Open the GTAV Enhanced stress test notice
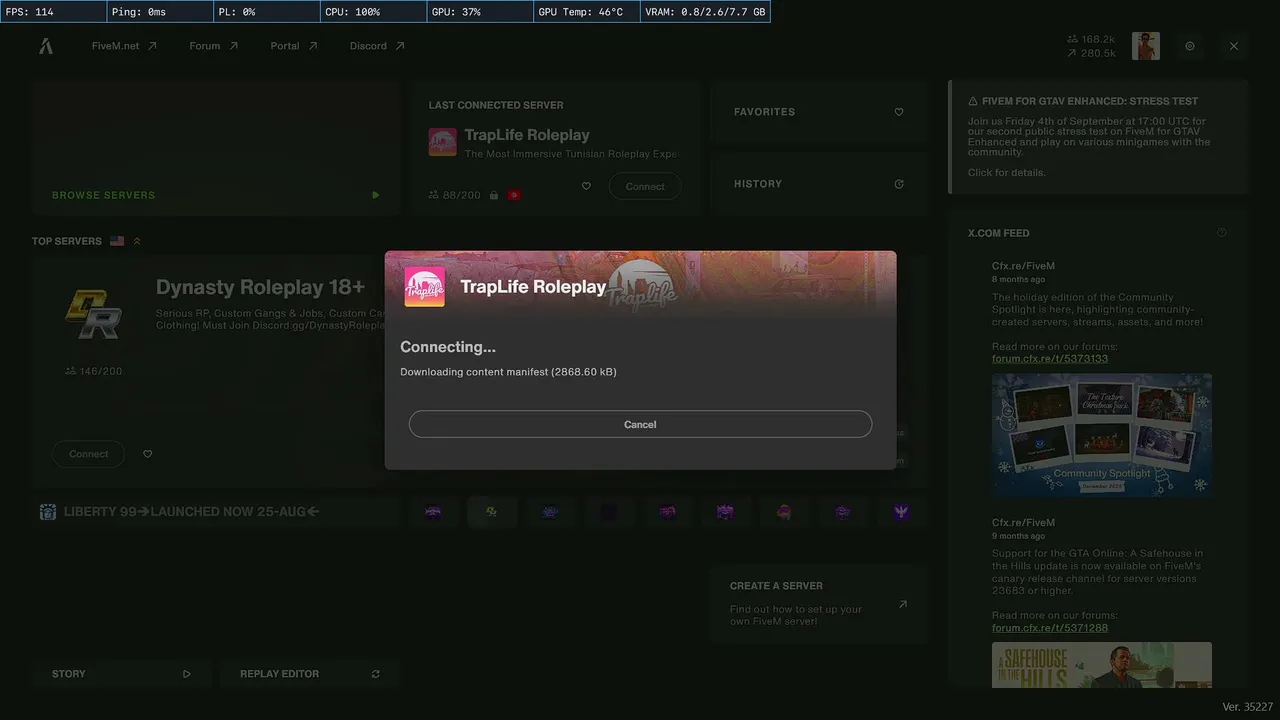Image resolution: width=1280 pixels, height=720 pixels. [1098, 137]
